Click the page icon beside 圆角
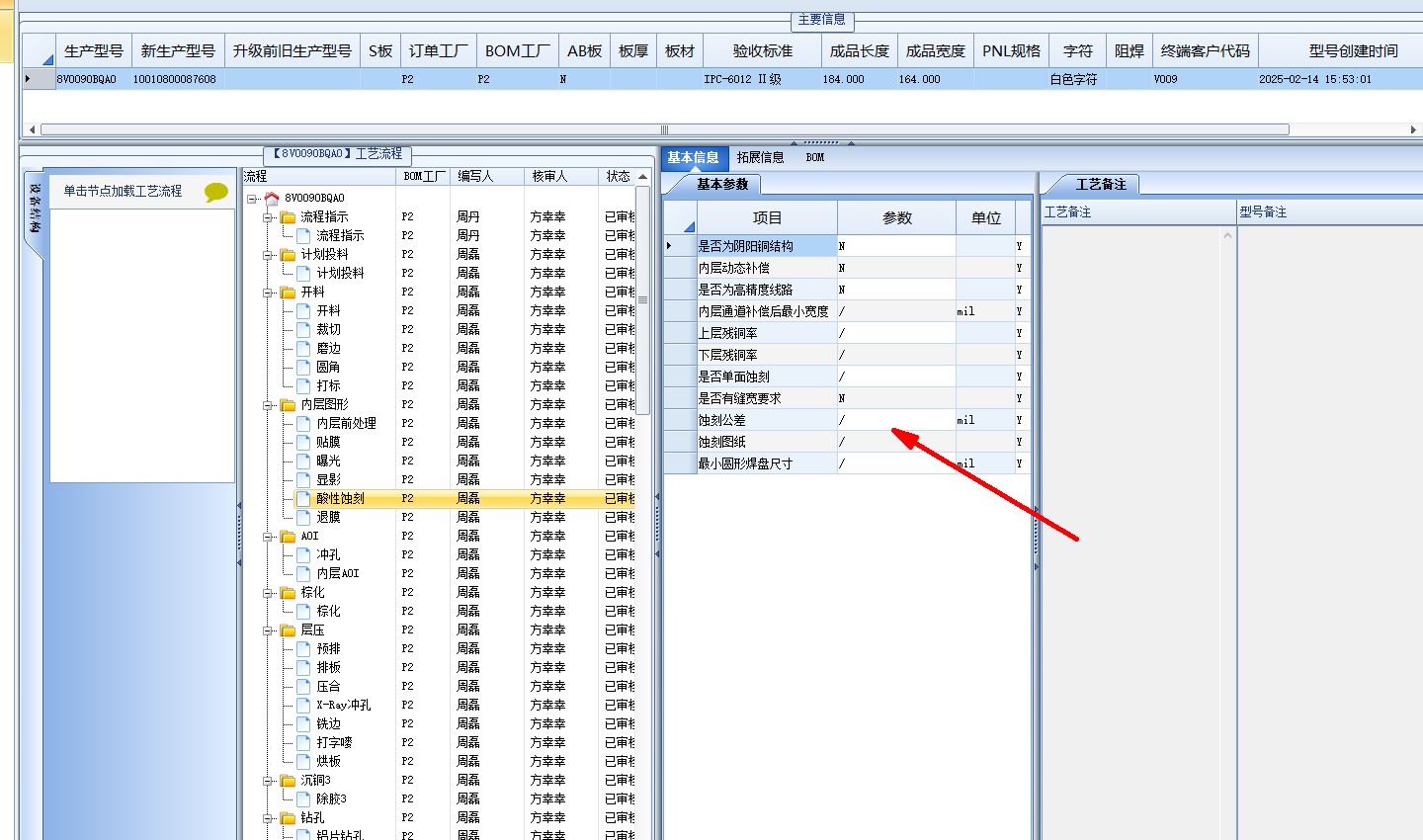Image resolution: width=1423 pixels, height=840 pixels. 304,367
